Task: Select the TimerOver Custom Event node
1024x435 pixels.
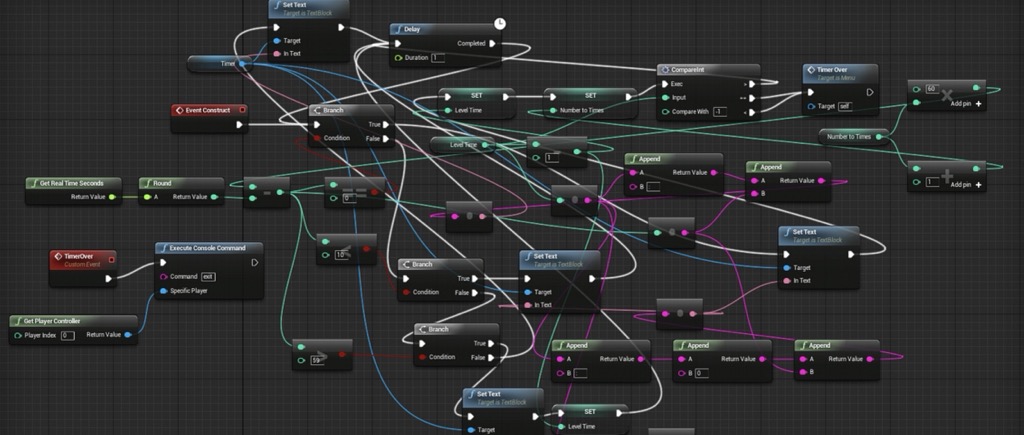Action: tap(83, 268)
